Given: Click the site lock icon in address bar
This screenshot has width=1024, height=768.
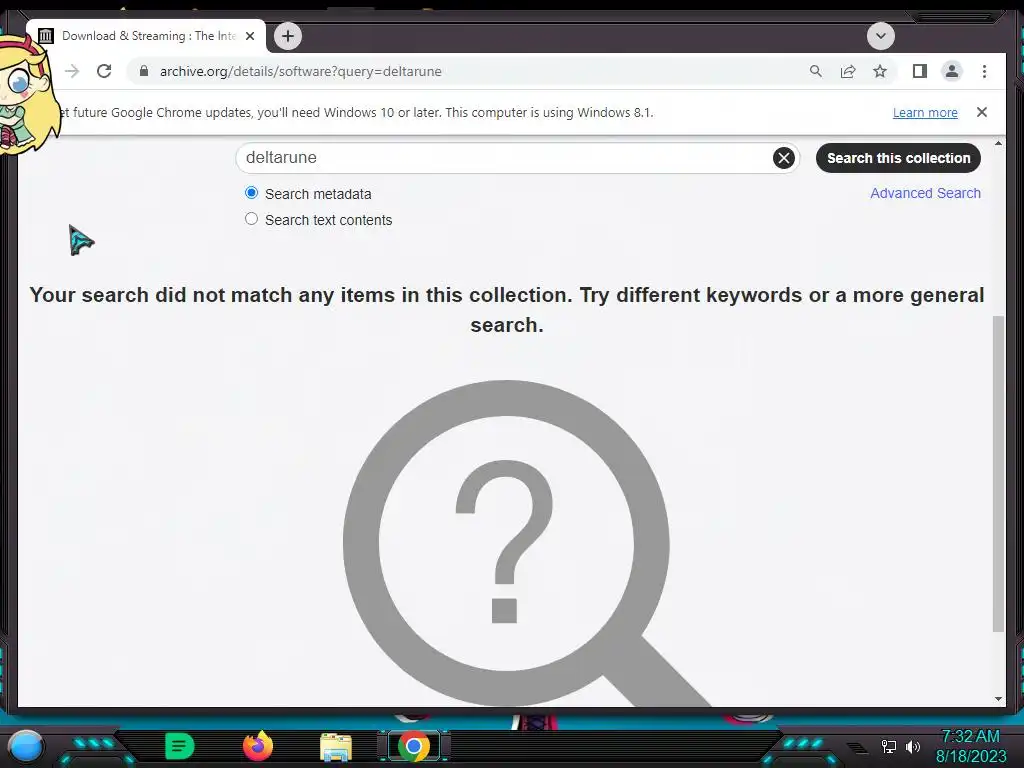Looking at the screenshot, I should click(x=144, y=71).
